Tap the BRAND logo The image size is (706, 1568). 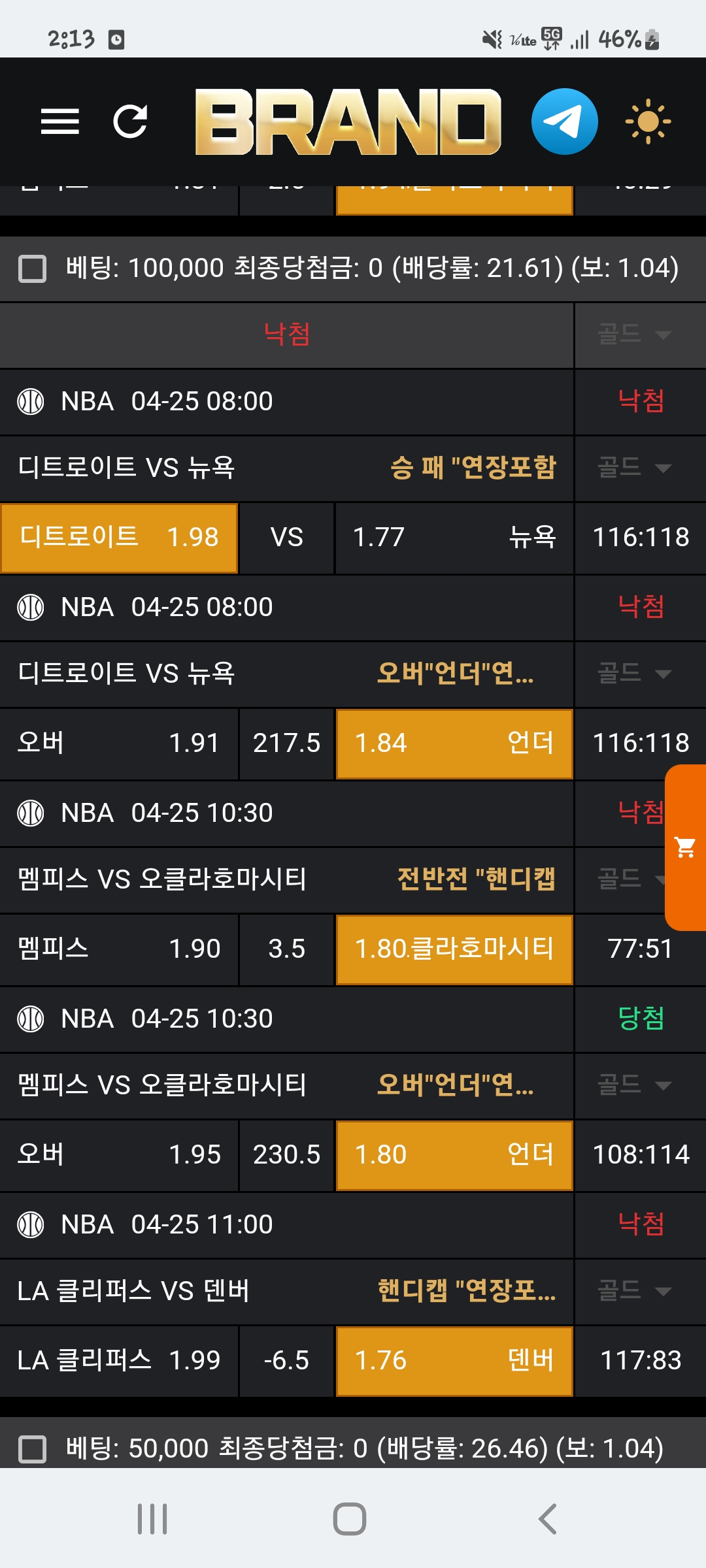348,122
